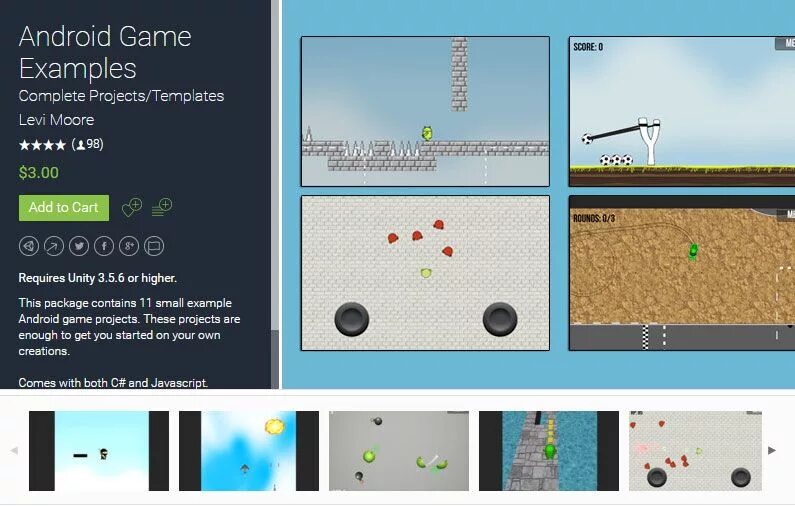
Task: Click the Android Game Examples title
Action: 105,52
